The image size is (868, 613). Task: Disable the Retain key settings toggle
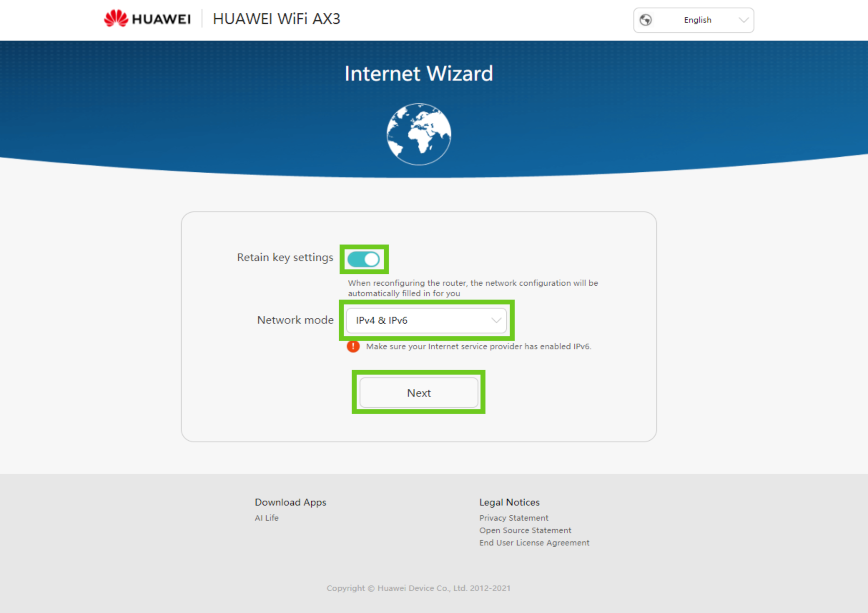coord(364,259)
